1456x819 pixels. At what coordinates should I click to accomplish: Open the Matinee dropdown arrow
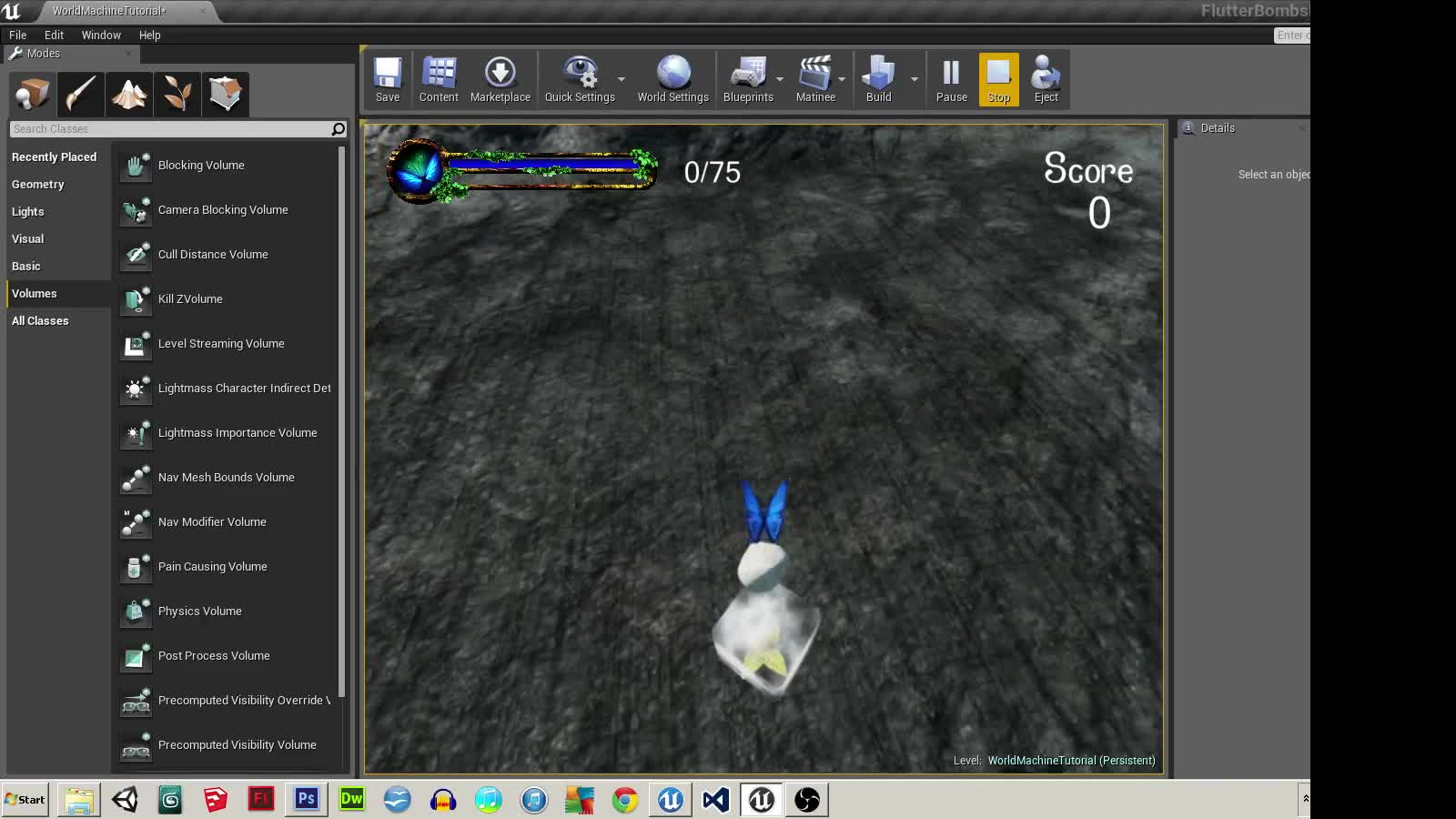tap(842, 82)
